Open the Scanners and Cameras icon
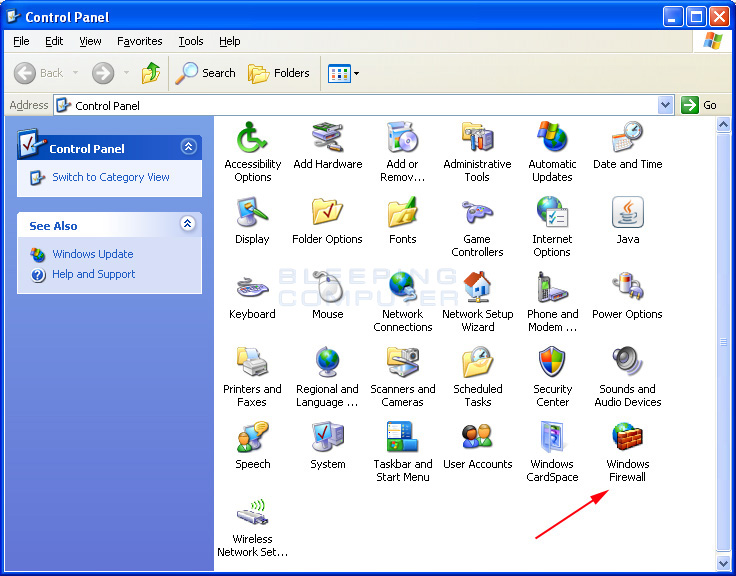Image resolution: width=736 pixels, height=576 pixels. [x=402, y=362]
